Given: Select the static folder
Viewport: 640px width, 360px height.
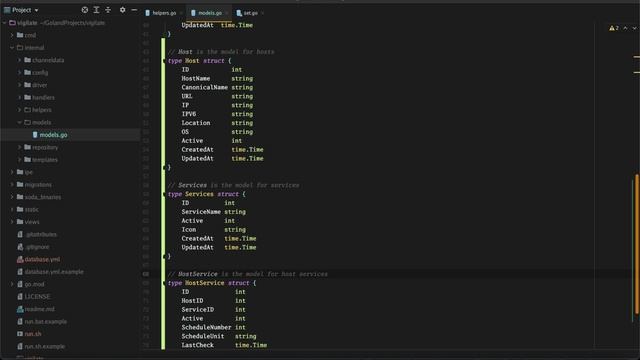Looking at the screenshot, I should [31, 209].
